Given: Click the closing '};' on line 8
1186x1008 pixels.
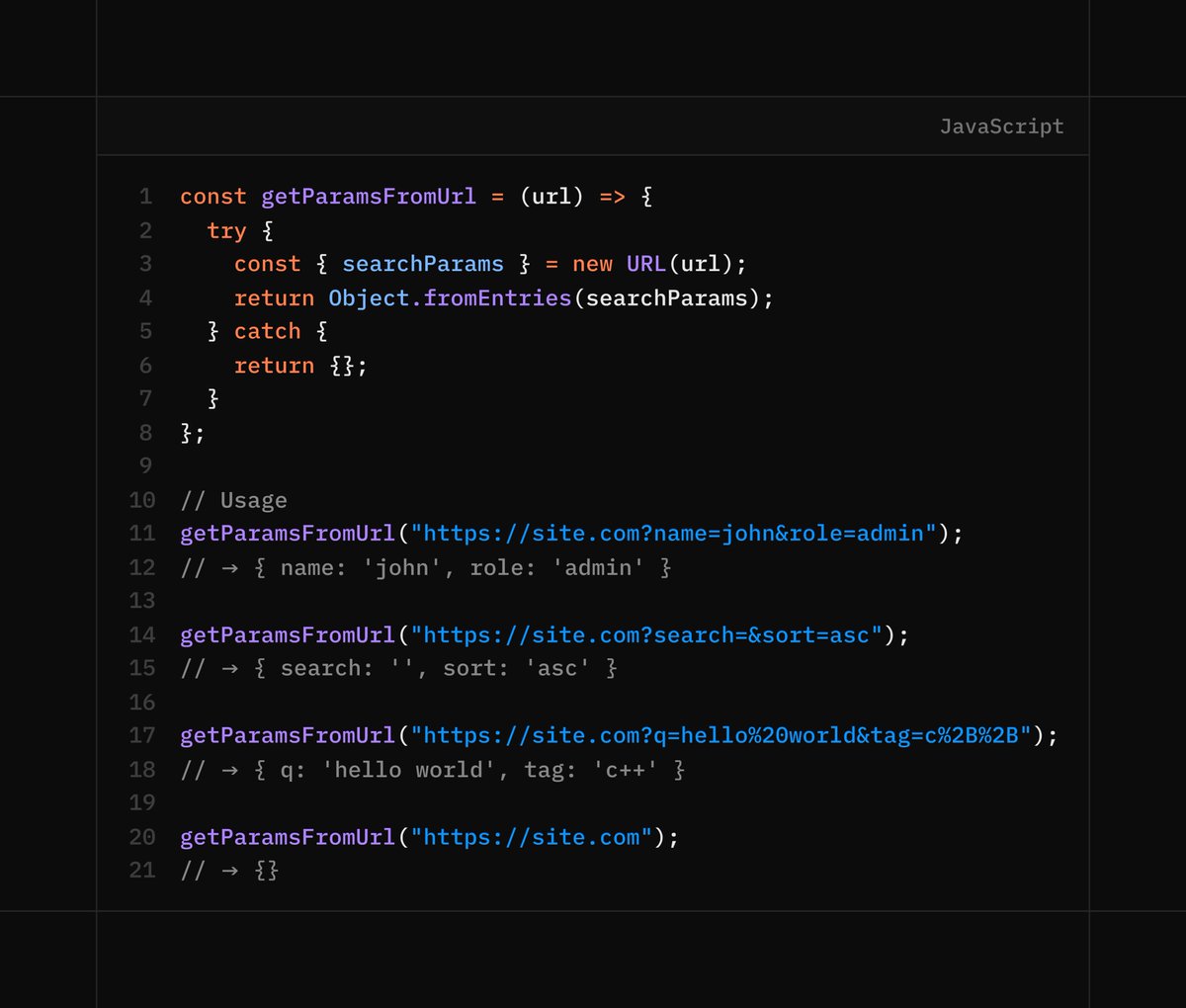Looking at the screenshot, I should click(x=193, y=433).
